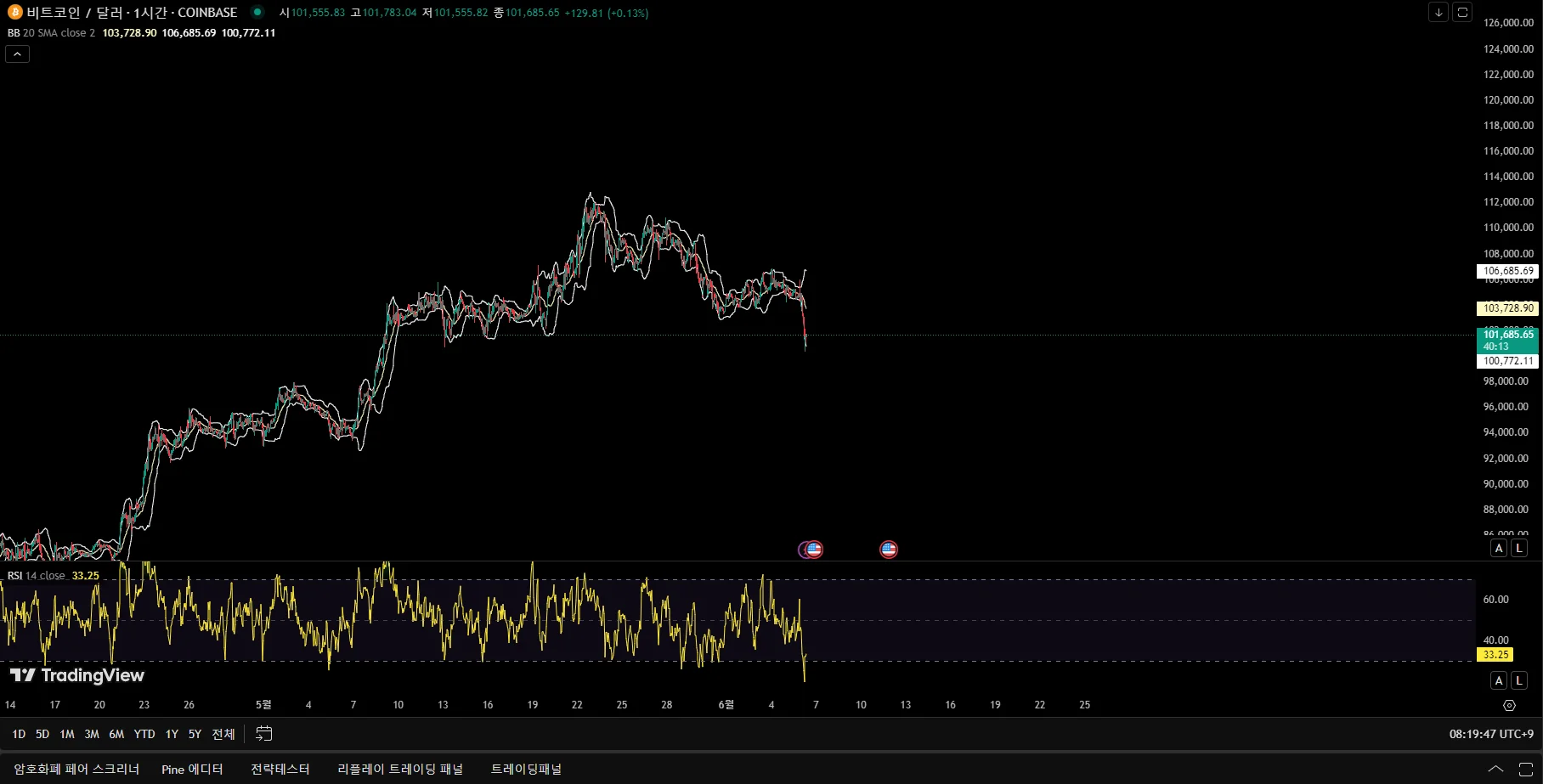Screen dimensions: 1543x784
Task: Open the Pine 에디터 tab
Action: pyautogui.click(x=192, y=769)
